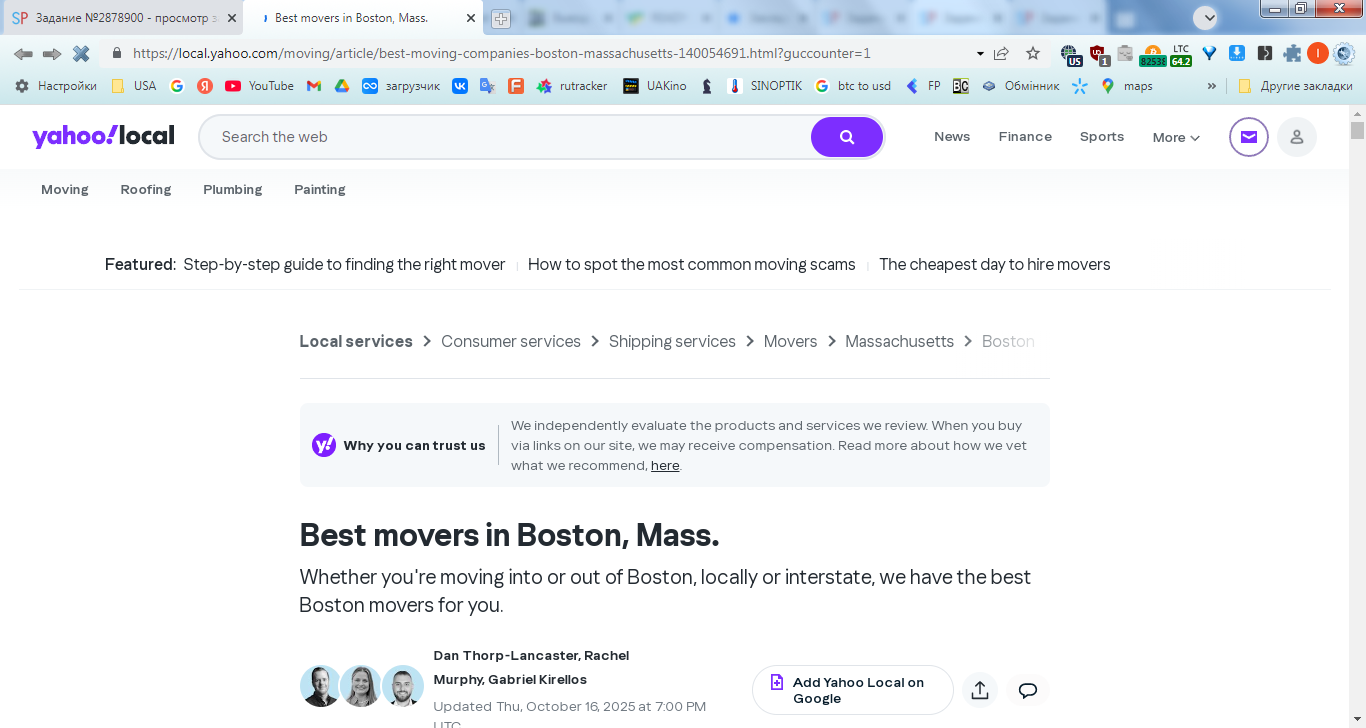Open the Gmail bookmark icon

pyautogui.click(x=313, y=86)
